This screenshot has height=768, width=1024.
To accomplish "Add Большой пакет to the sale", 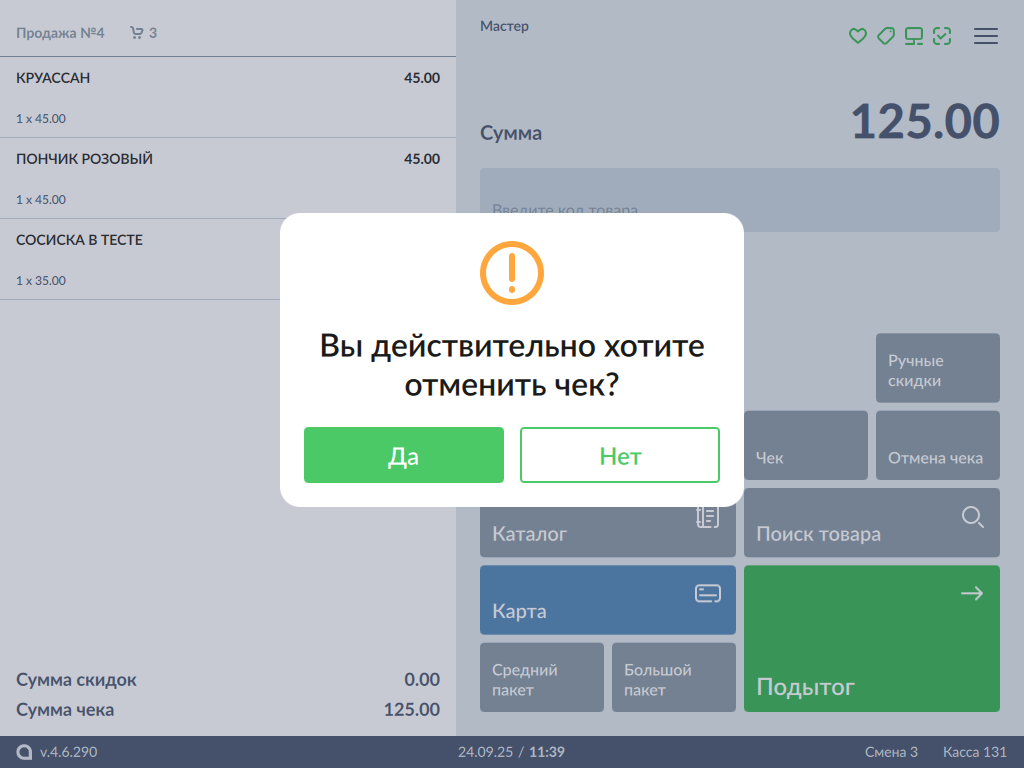I will click(673, 678).
